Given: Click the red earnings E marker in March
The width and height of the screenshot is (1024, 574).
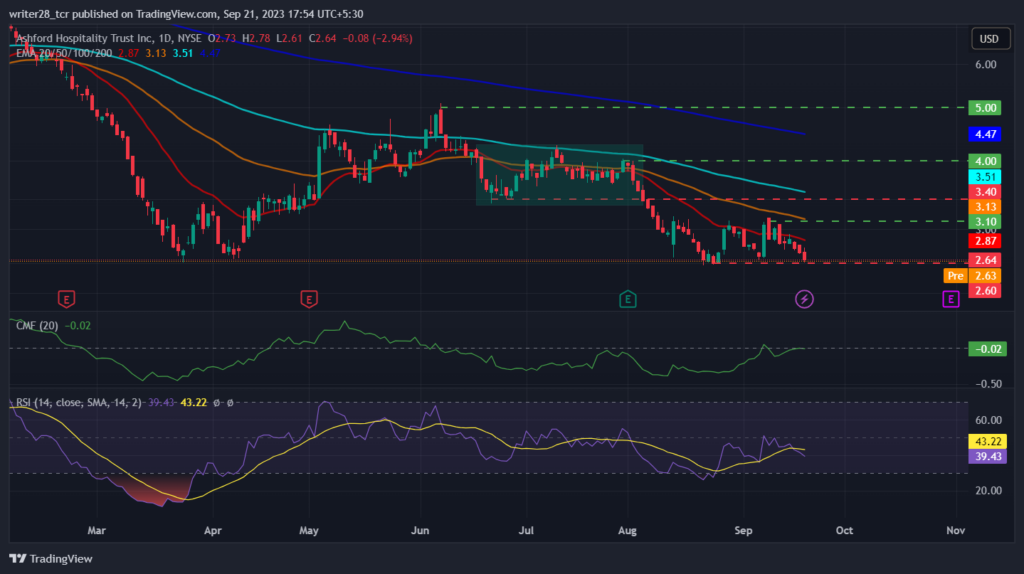Looking at the screenshot, I should click(x=66, y=299).
